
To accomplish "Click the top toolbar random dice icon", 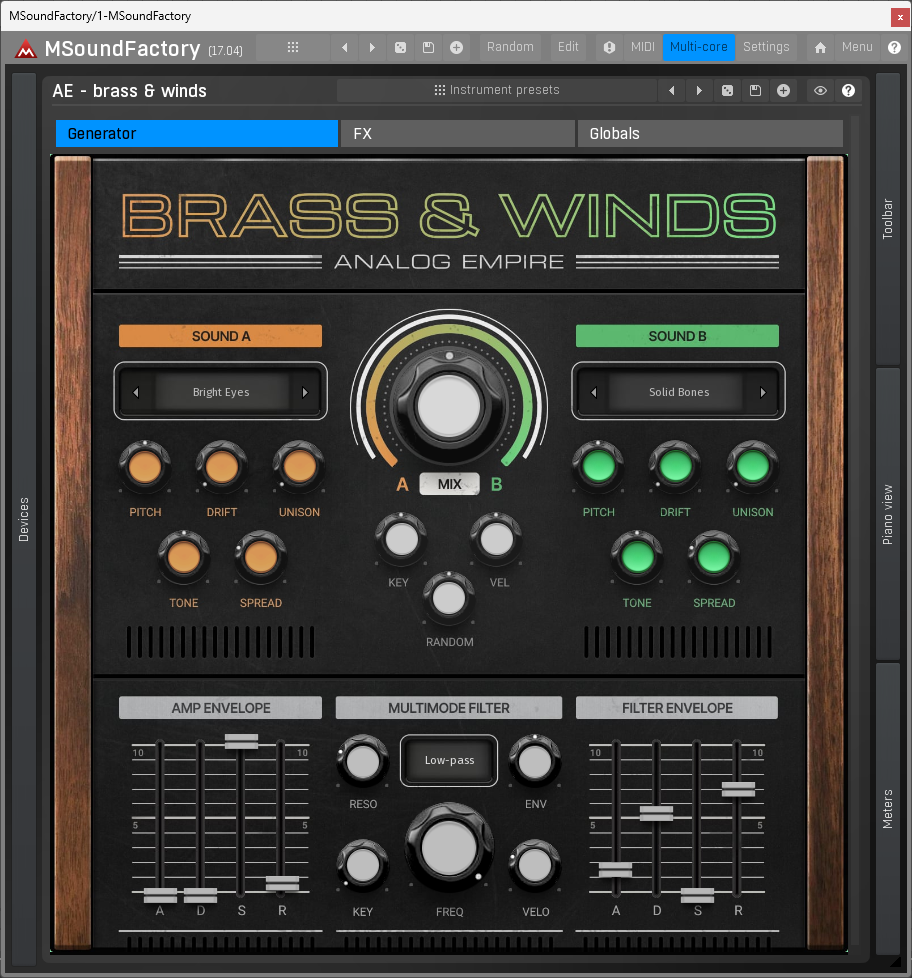I will point(400,47).
